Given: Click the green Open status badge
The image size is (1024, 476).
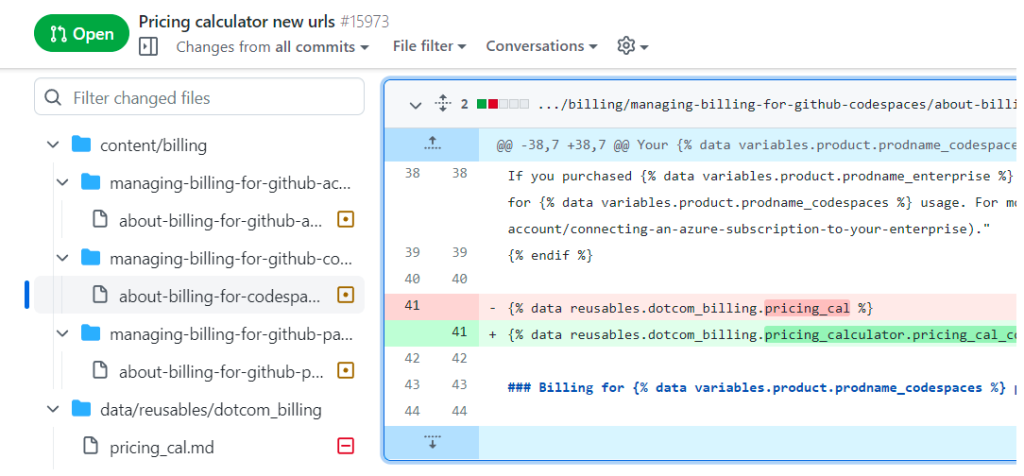Looking at the screenshot, I should (x=81, y=33).
